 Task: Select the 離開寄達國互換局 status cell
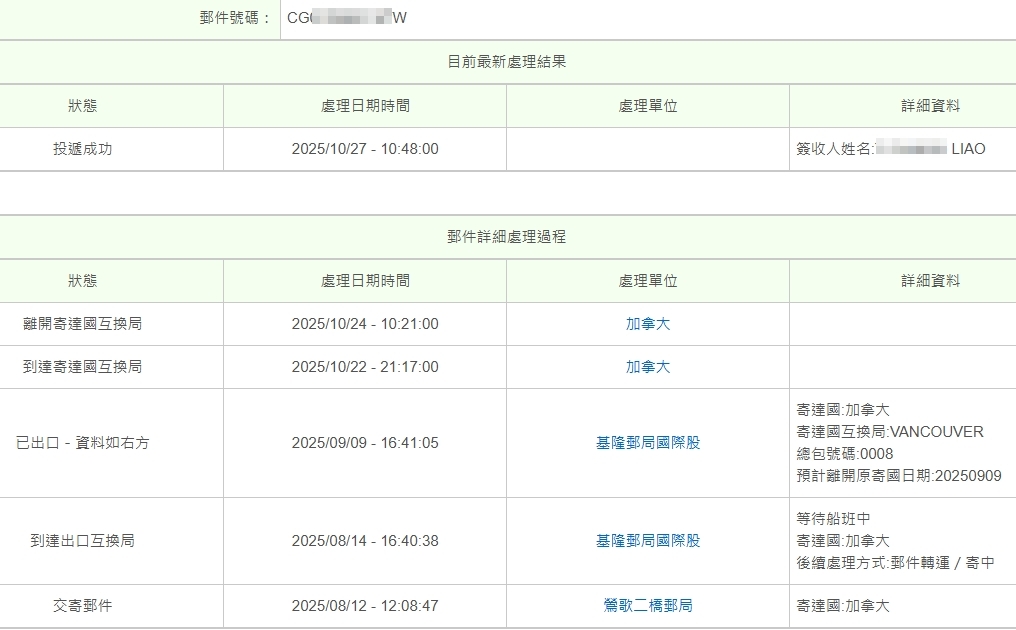83,324
